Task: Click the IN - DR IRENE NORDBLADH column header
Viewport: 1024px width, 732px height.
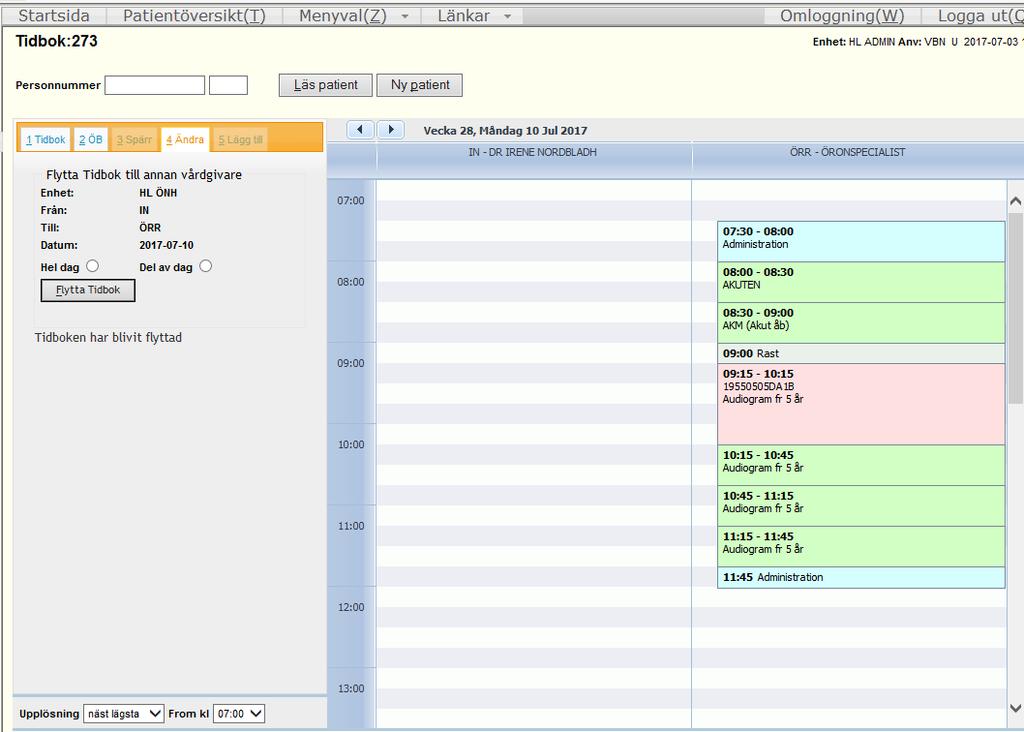Action: coord(533,152)
